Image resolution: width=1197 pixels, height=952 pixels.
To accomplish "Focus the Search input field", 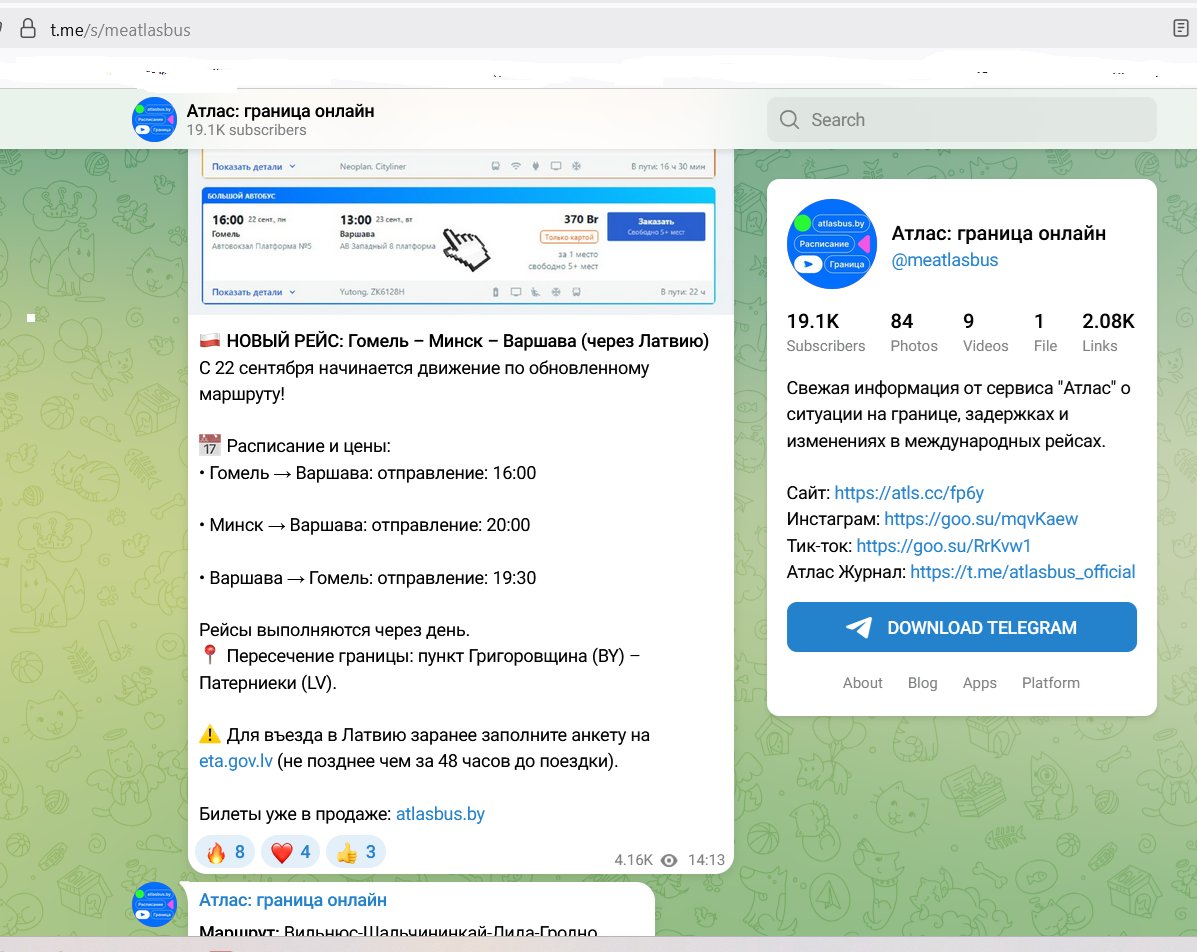I will [x=962, y=119].
